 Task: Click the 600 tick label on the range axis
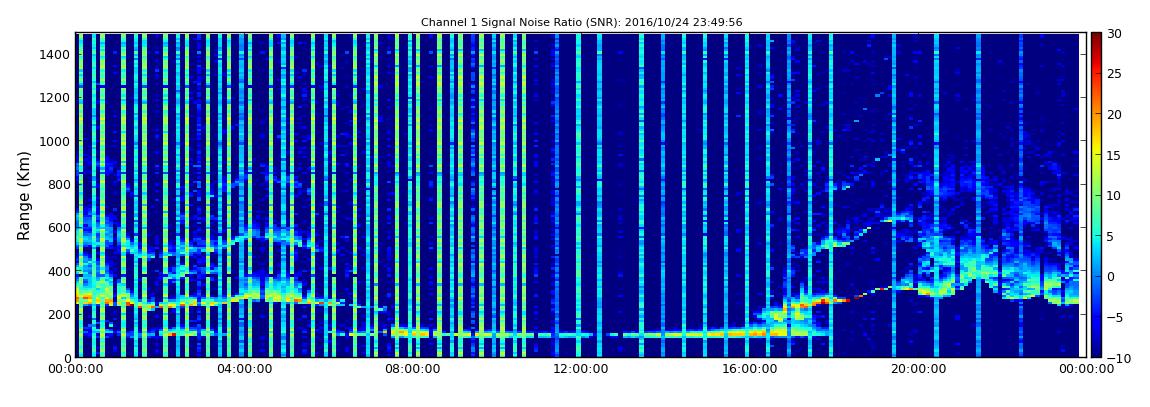(59, 227)
